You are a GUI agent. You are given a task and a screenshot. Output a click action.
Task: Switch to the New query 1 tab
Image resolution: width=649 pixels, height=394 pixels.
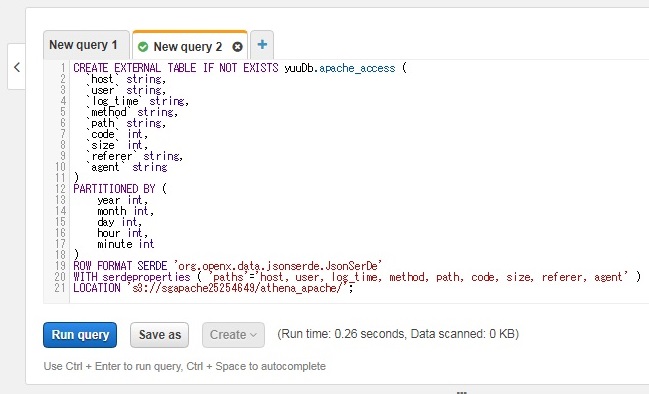(x=86, y=45)
